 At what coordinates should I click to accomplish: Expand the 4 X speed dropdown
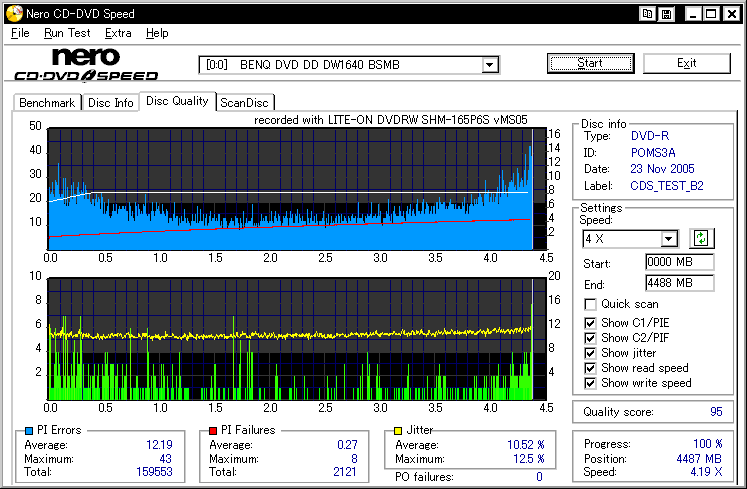click(x=669, y=238)
